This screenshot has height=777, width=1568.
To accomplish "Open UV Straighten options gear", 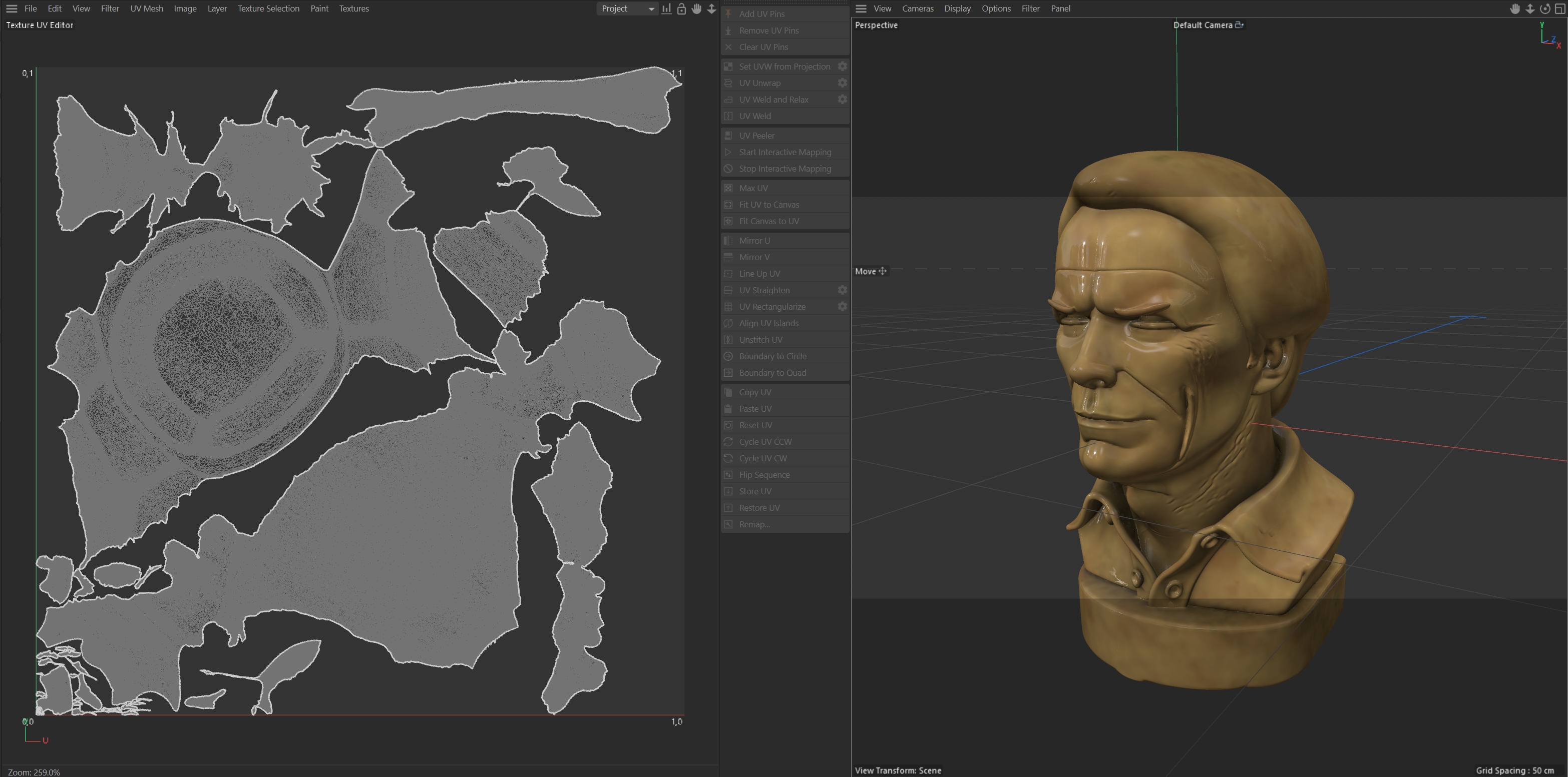I will tap(843, 290).
